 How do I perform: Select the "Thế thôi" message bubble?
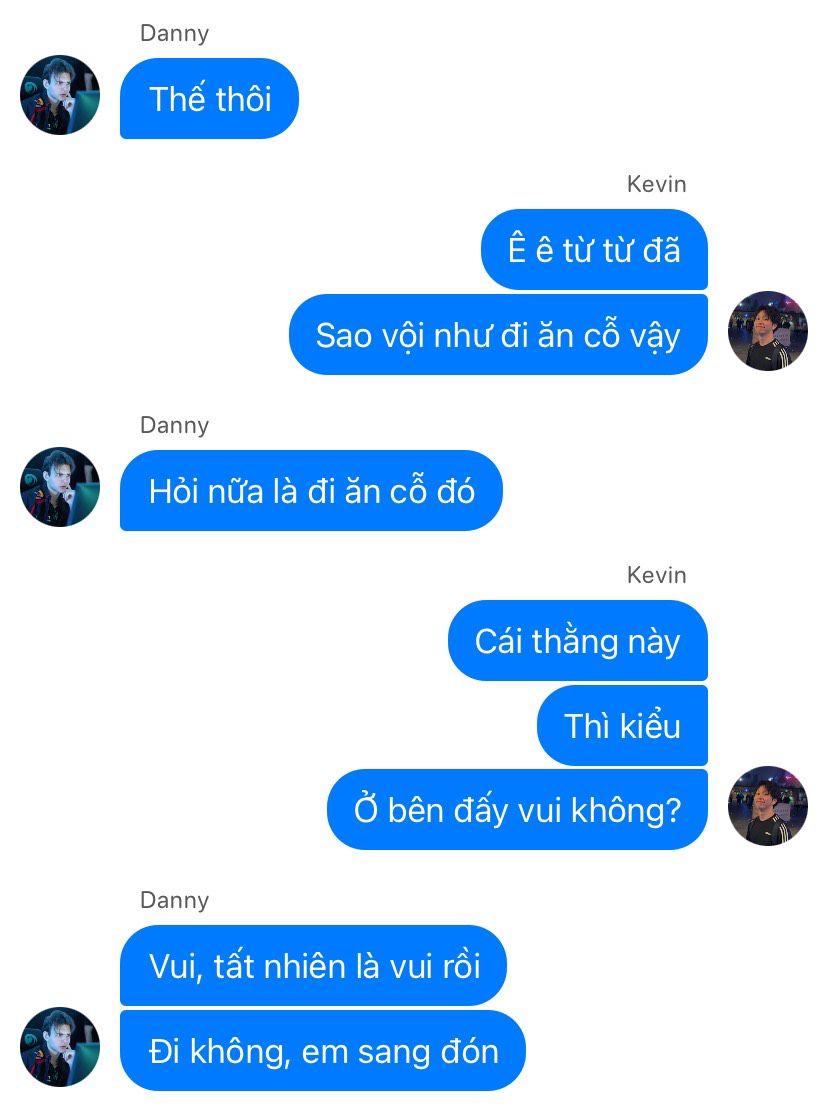(x=209, y=99)
